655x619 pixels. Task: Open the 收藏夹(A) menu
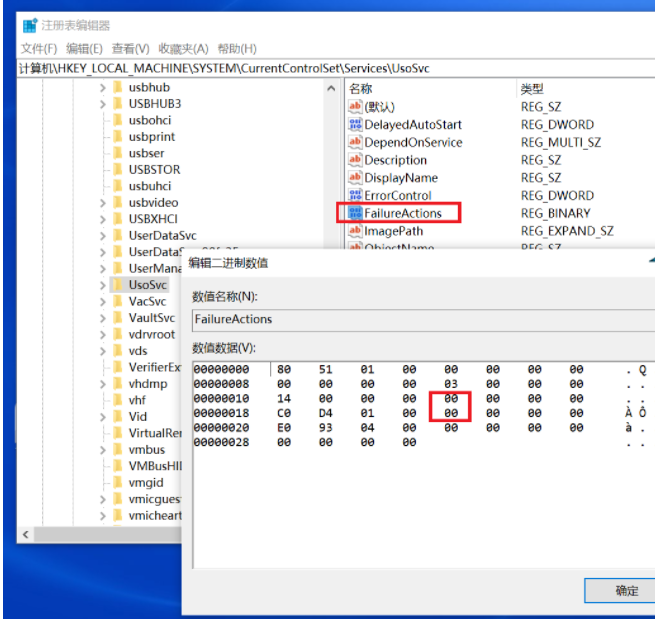tap(182, 48)
